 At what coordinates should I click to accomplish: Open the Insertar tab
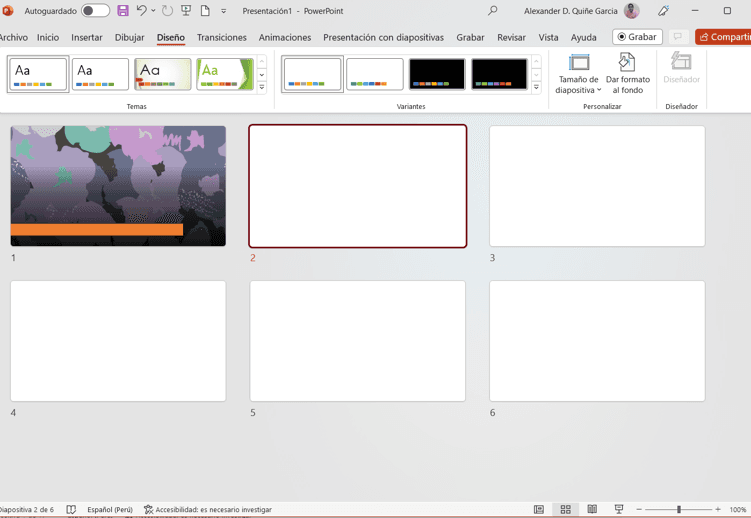tap(87, 37)
